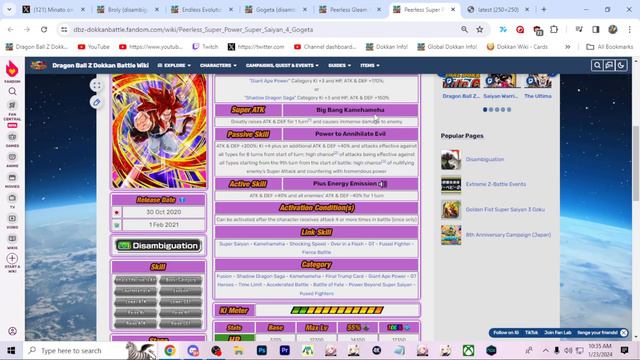Click the Plus Energy Emission speaker icon

click(382, 184)
